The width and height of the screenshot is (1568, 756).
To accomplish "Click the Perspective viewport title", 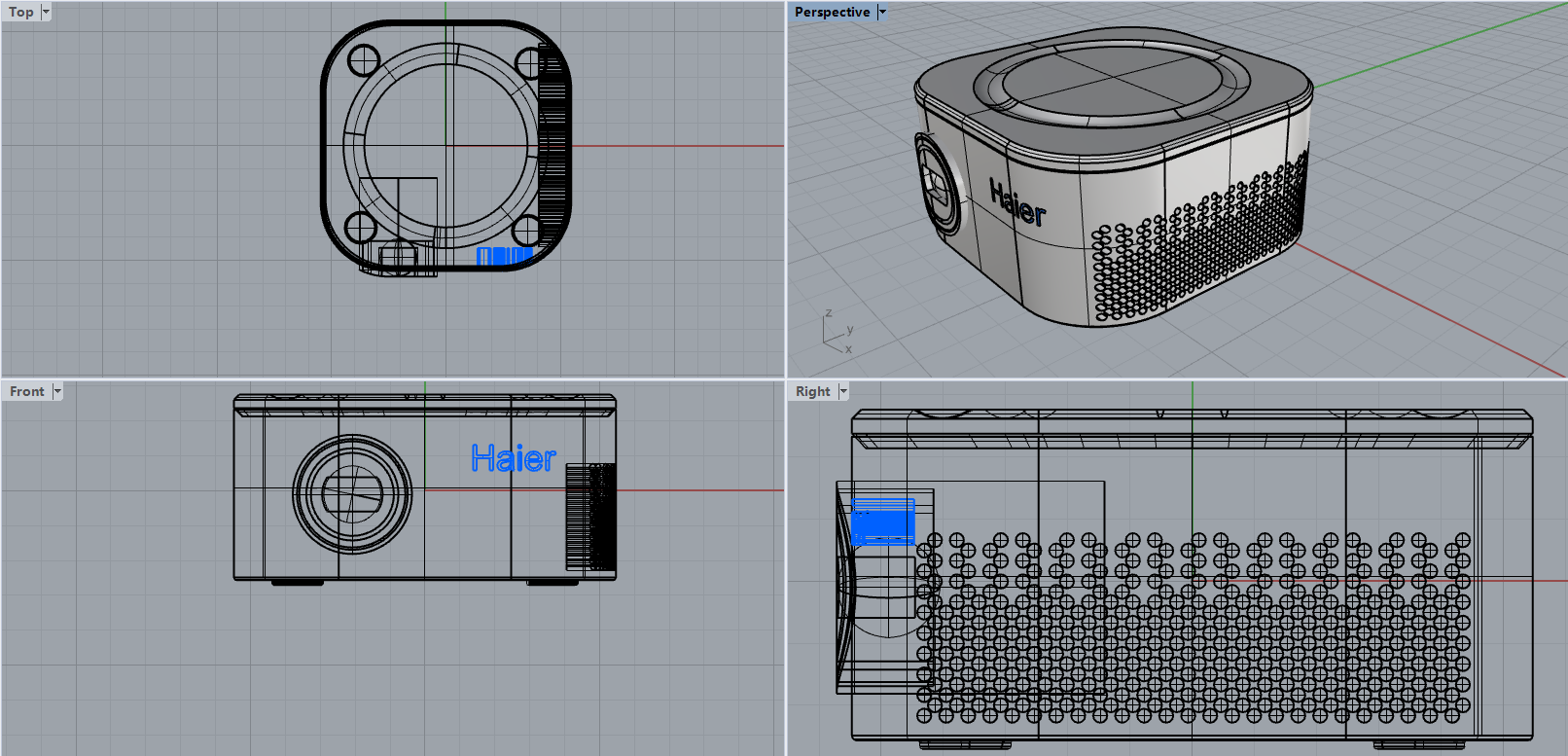I will pos(832,13).
